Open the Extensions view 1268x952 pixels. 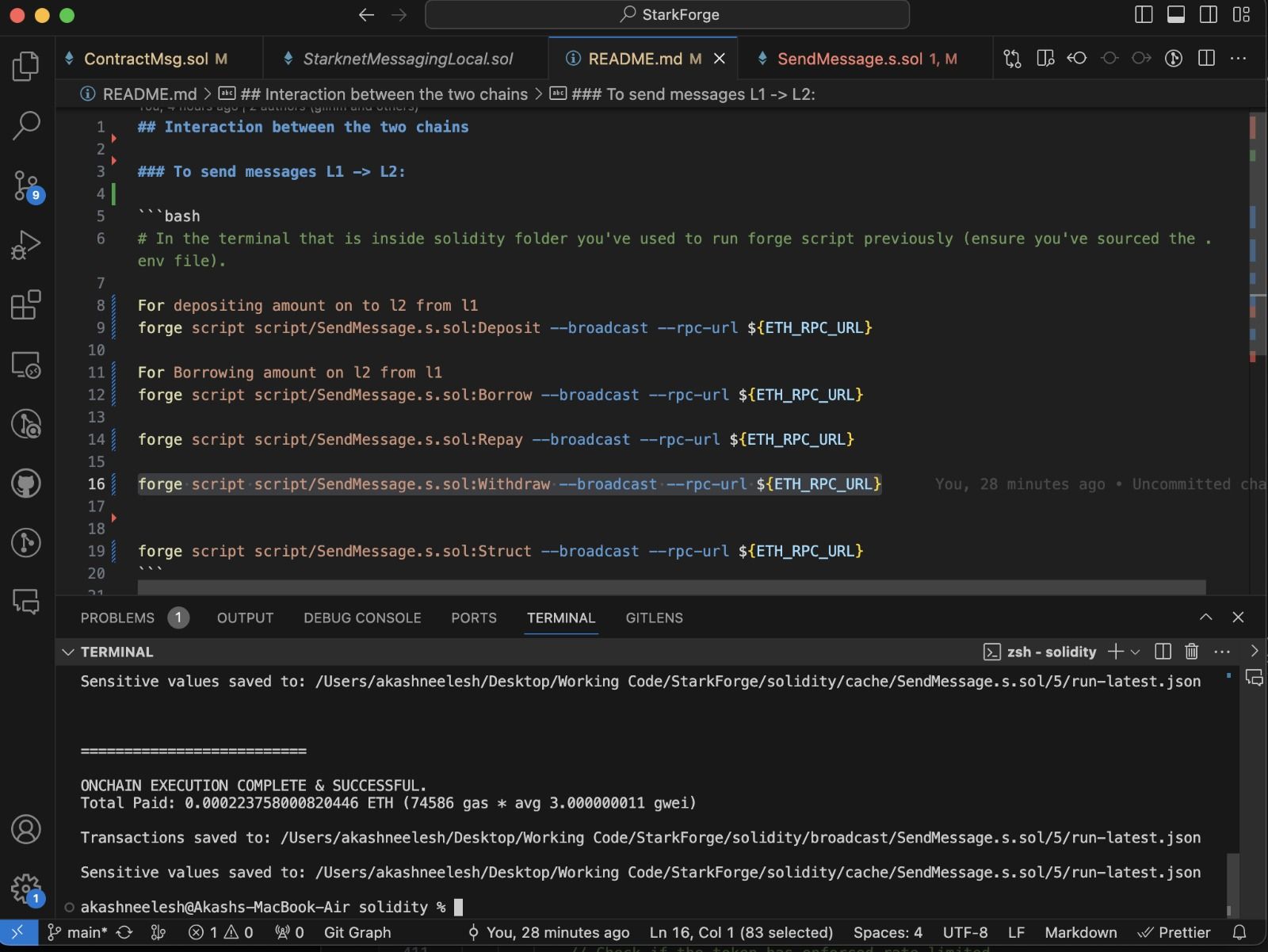pos(25,304)
